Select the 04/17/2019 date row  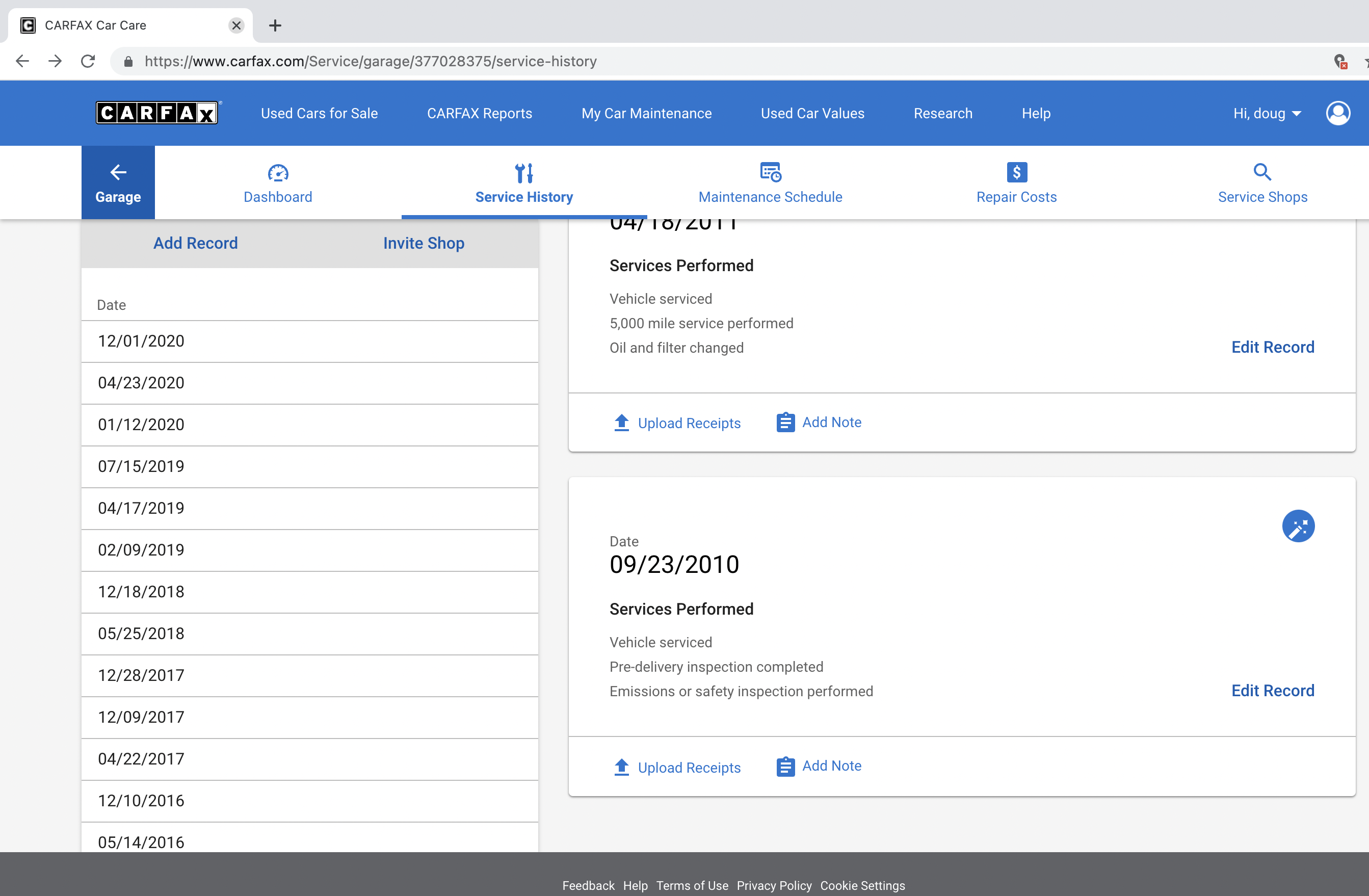coord(310,508)
